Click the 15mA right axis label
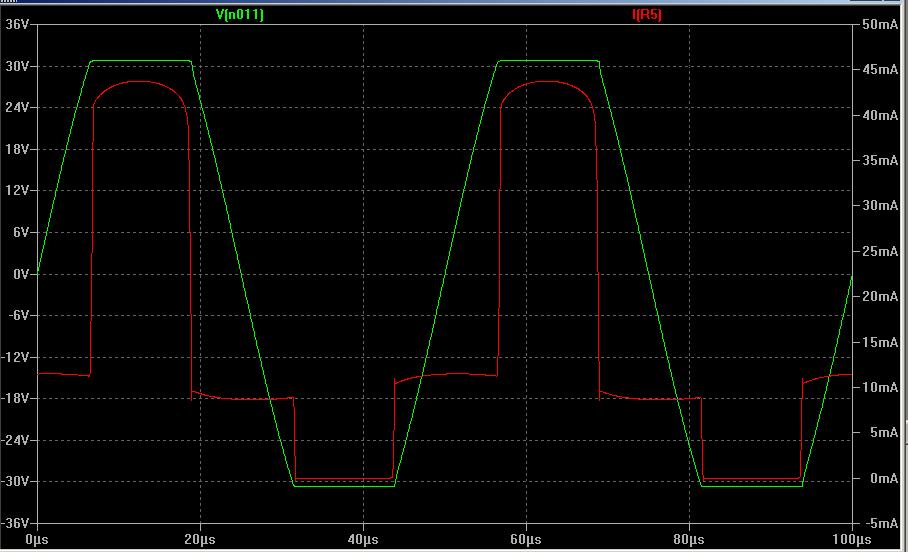This screenshot has width=908, height=552. [880, 342]
